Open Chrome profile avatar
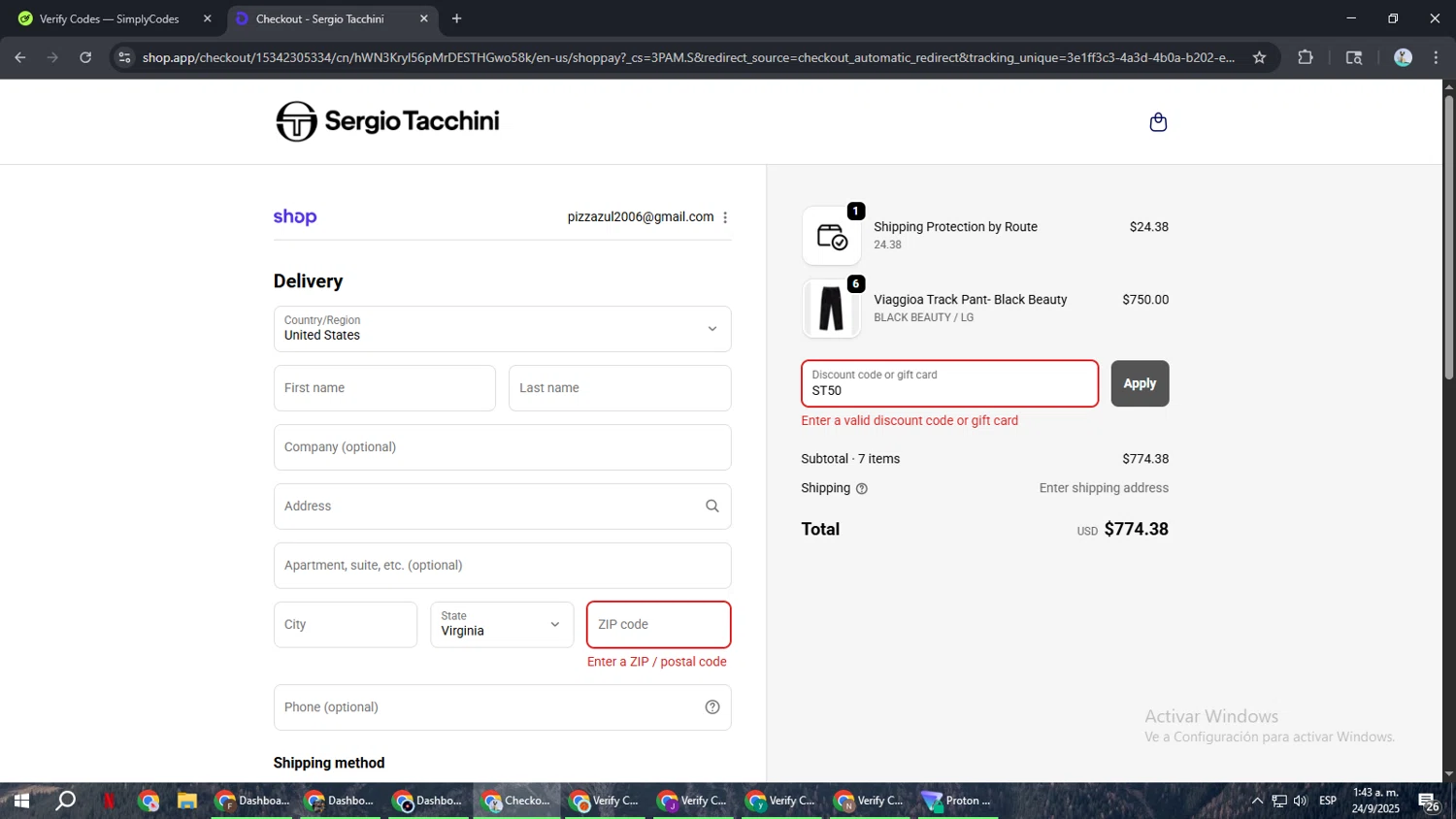 click(x=1403, y=57)
